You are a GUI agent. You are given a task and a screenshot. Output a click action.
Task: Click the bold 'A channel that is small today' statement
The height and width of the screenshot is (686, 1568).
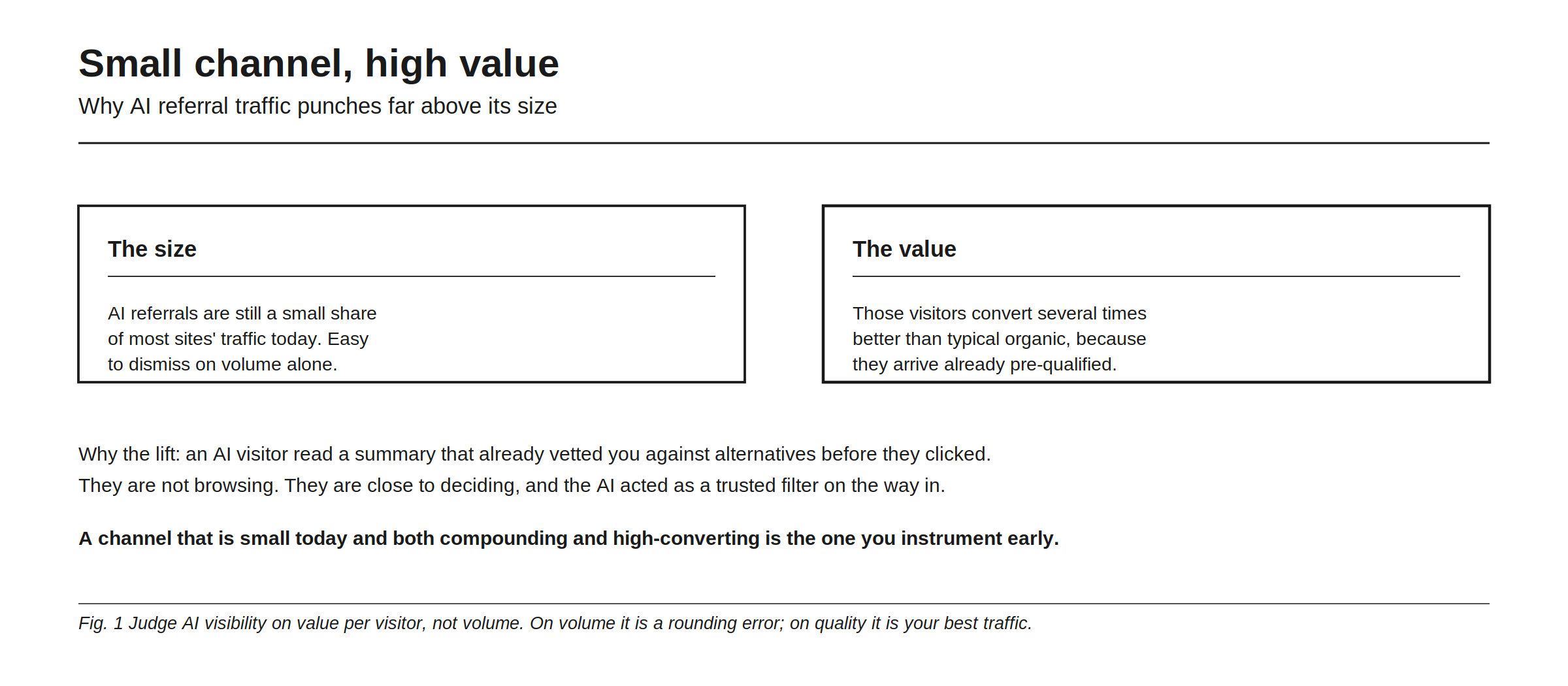(x=568, y=538)
